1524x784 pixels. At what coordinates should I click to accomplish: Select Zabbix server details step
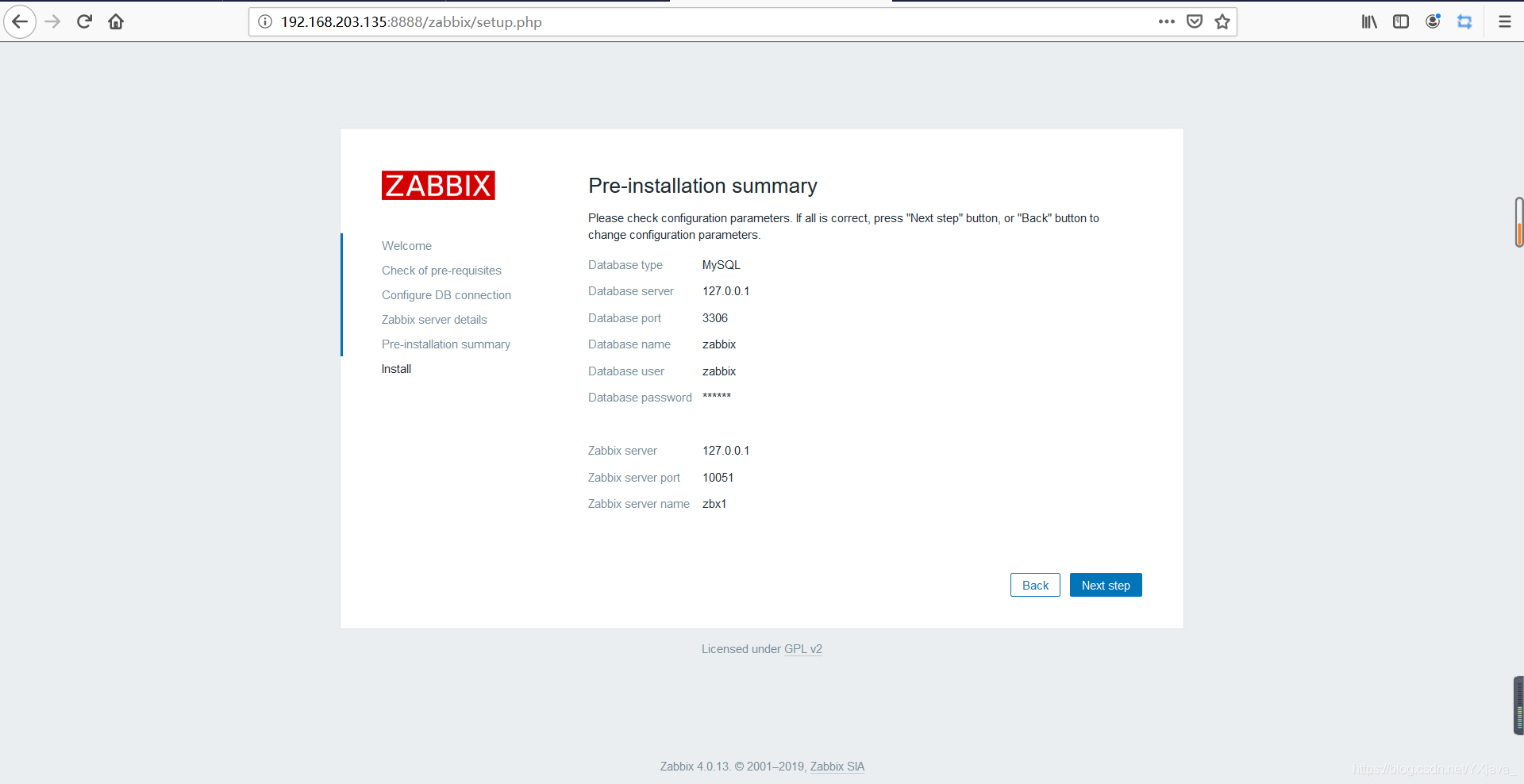434,320
